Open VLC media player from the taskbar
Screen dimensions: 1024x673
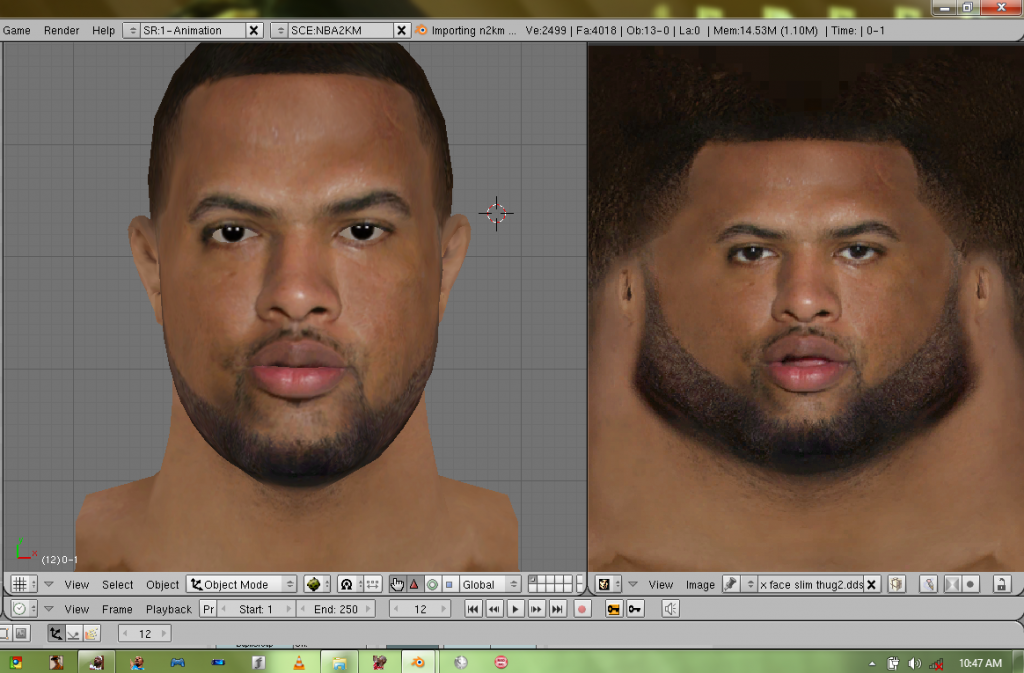[x=298, y=663]
